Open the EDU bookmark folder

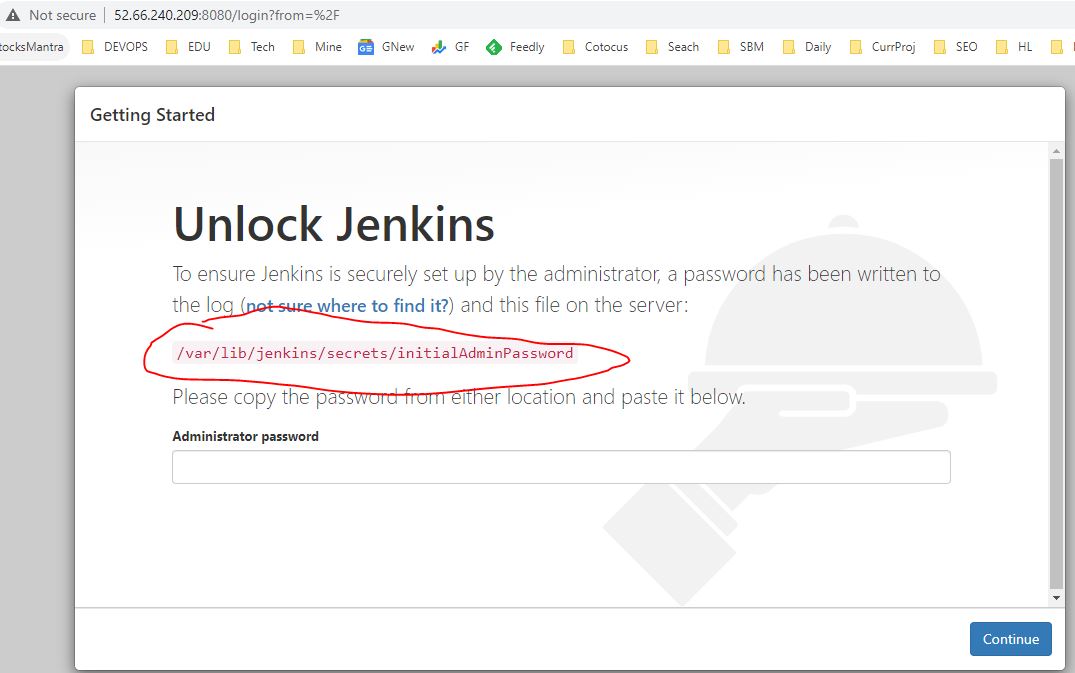pyautogui.click(x=188, y=47)
